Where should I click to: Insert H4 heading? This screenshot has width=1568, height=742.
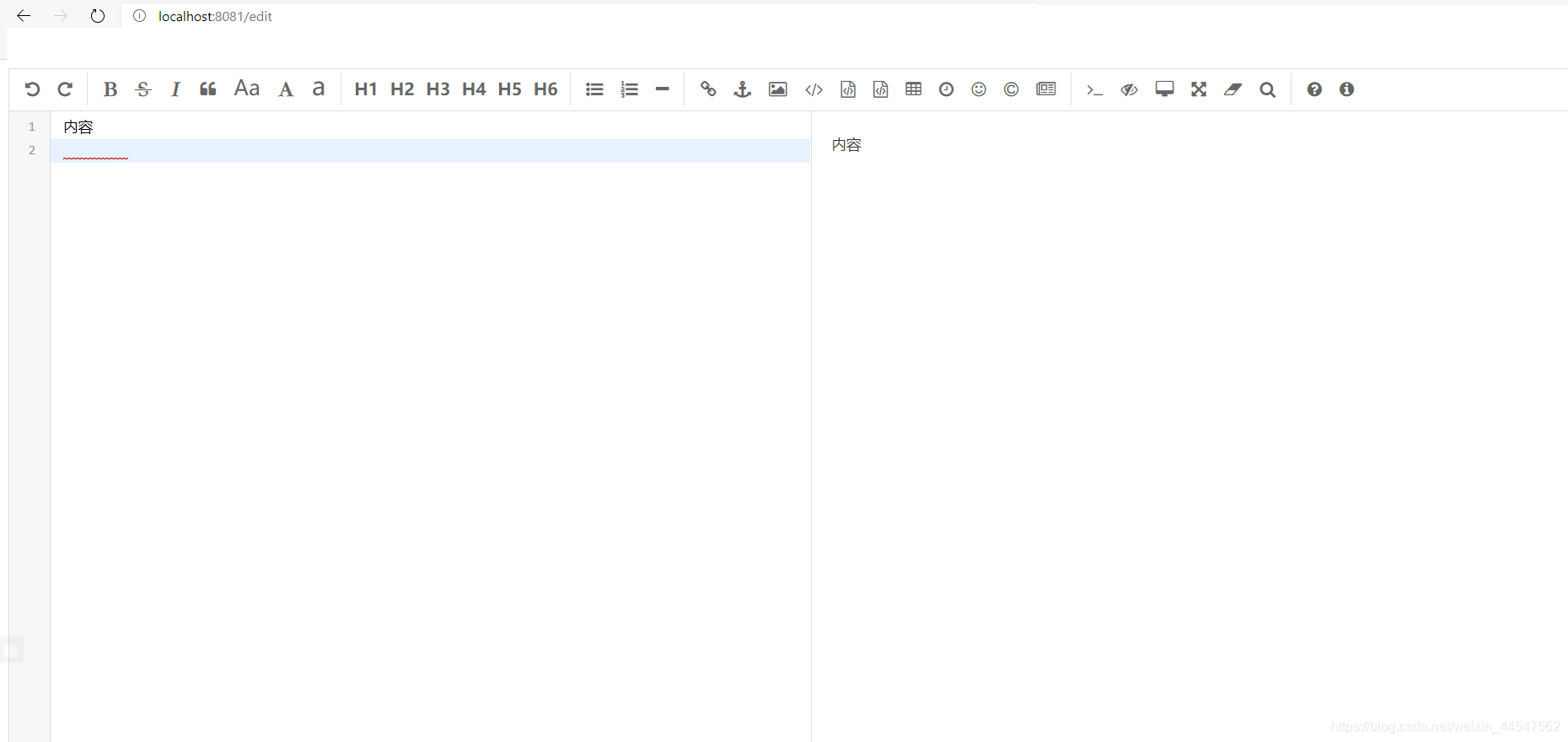(x=474, y=89)
